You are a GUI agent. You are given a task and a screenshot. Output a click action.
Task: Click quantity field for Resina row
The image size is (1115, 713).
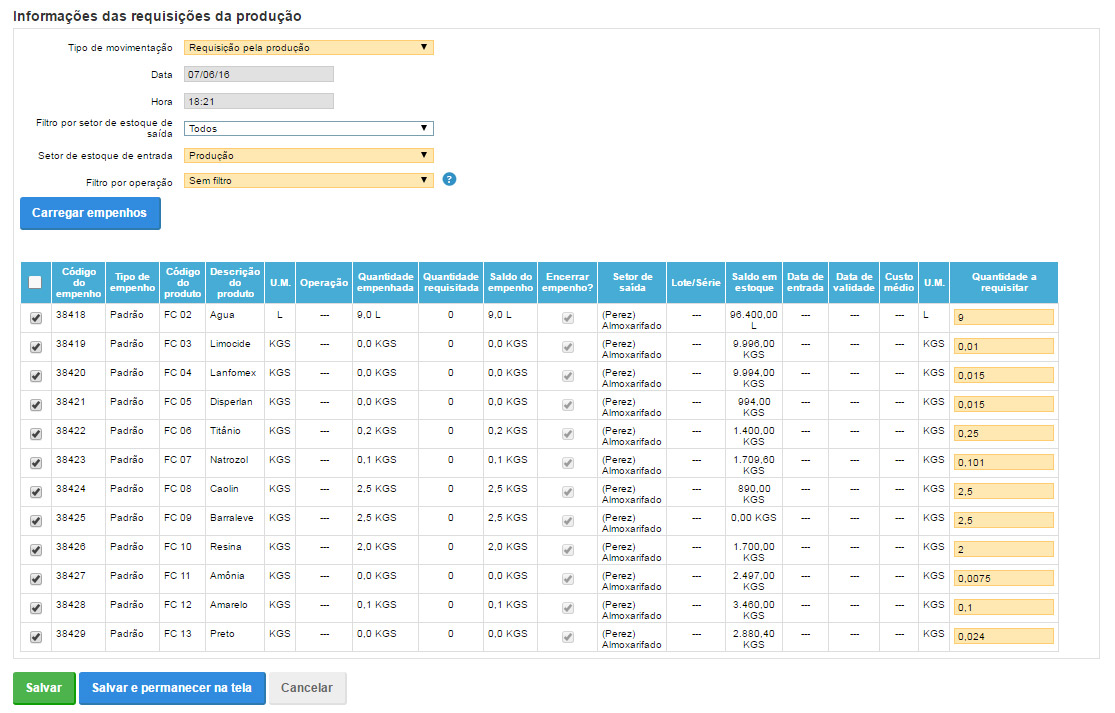[1003, 550]
